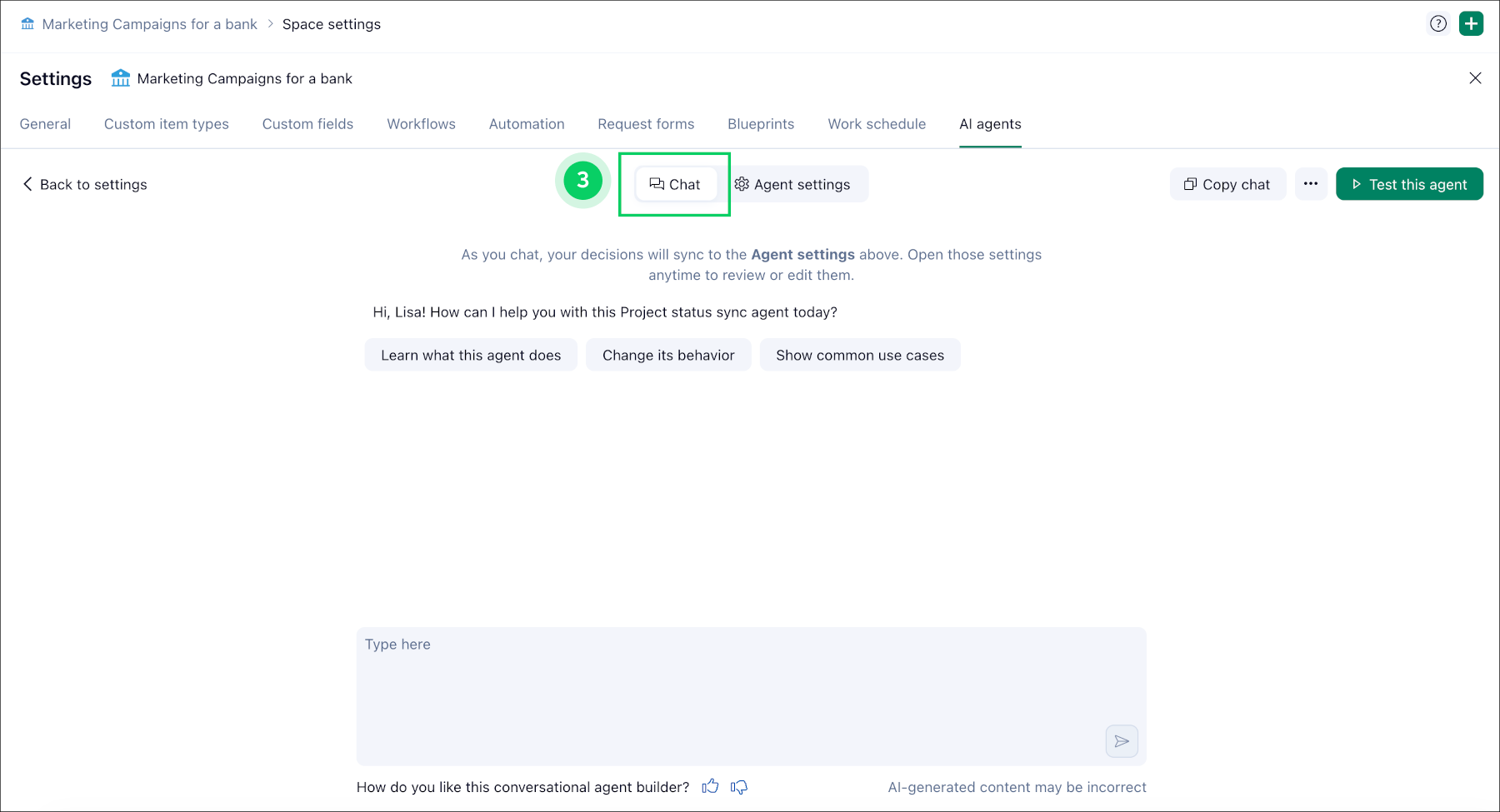Open the Blueprints tab
Viewport: 1500px width, 812px height.
(761, 124)
